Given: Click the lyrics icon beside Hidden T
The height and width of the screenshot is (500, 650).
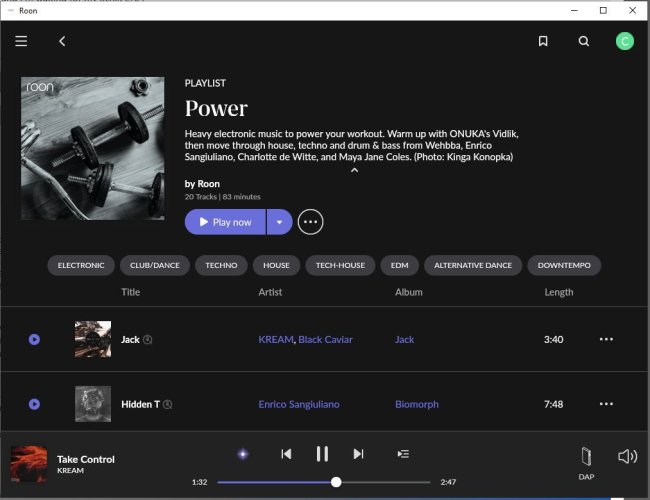Looking at the screenshot, I should (167, 404).
